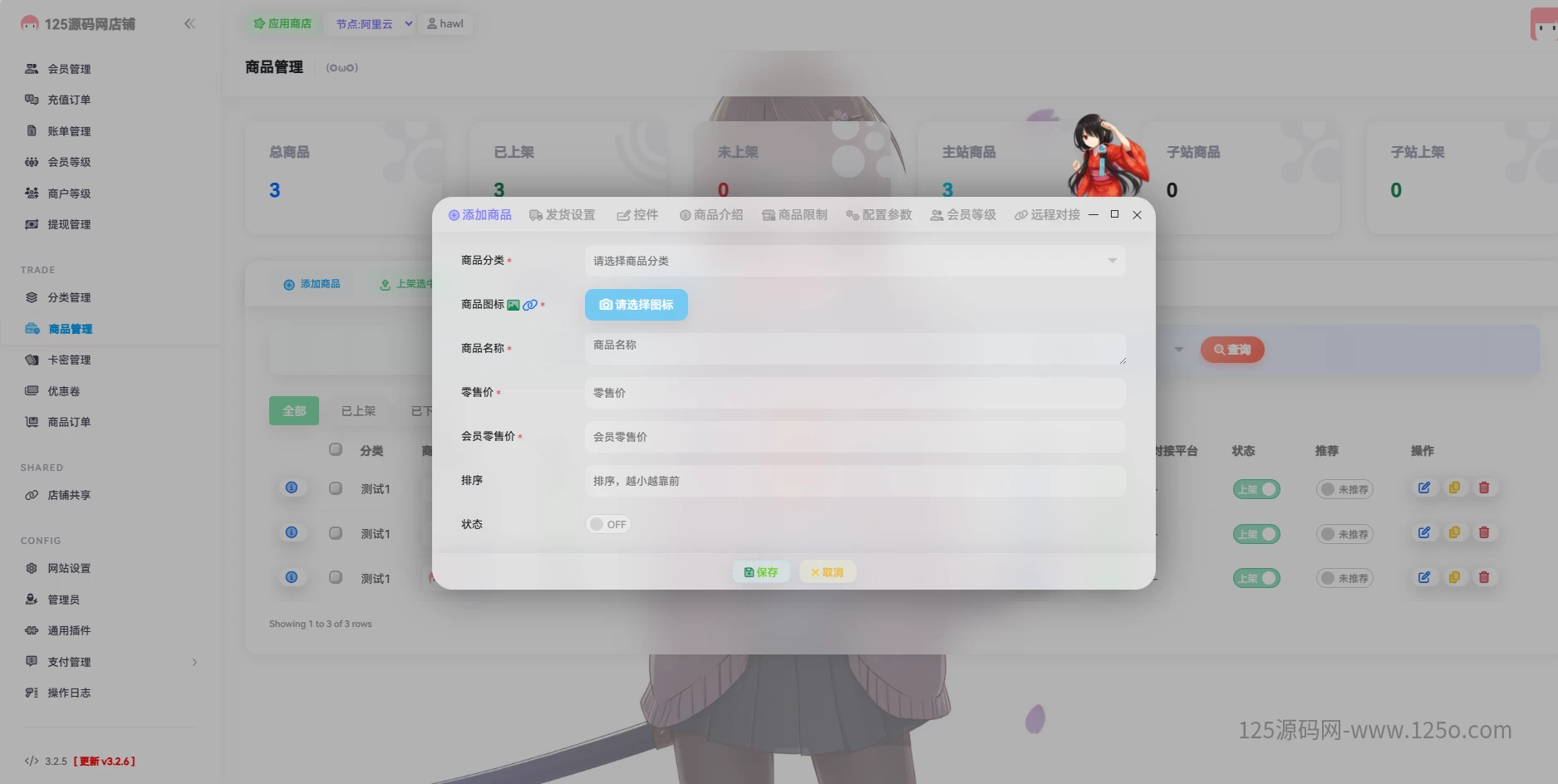Click the 应用商店 button at the top bar
The width and height of the screenshot is (1558, 784).
pyautogui.click(x=282, y=23)
